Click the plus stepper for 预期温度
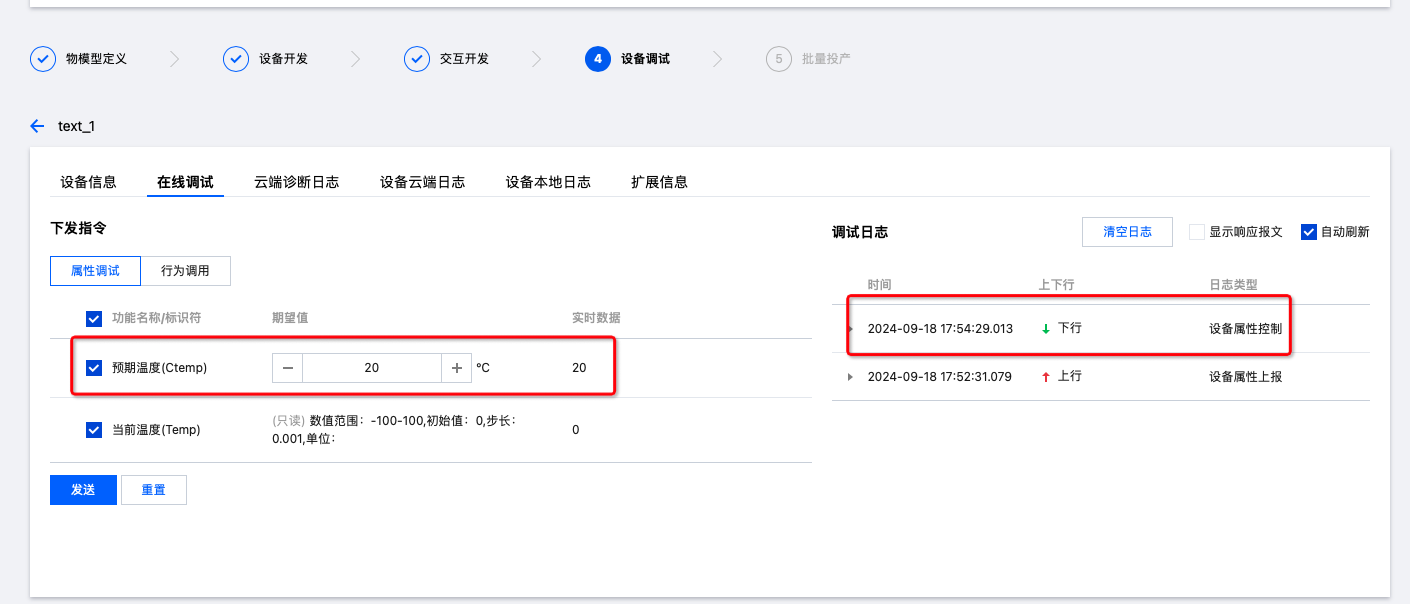 457,368
